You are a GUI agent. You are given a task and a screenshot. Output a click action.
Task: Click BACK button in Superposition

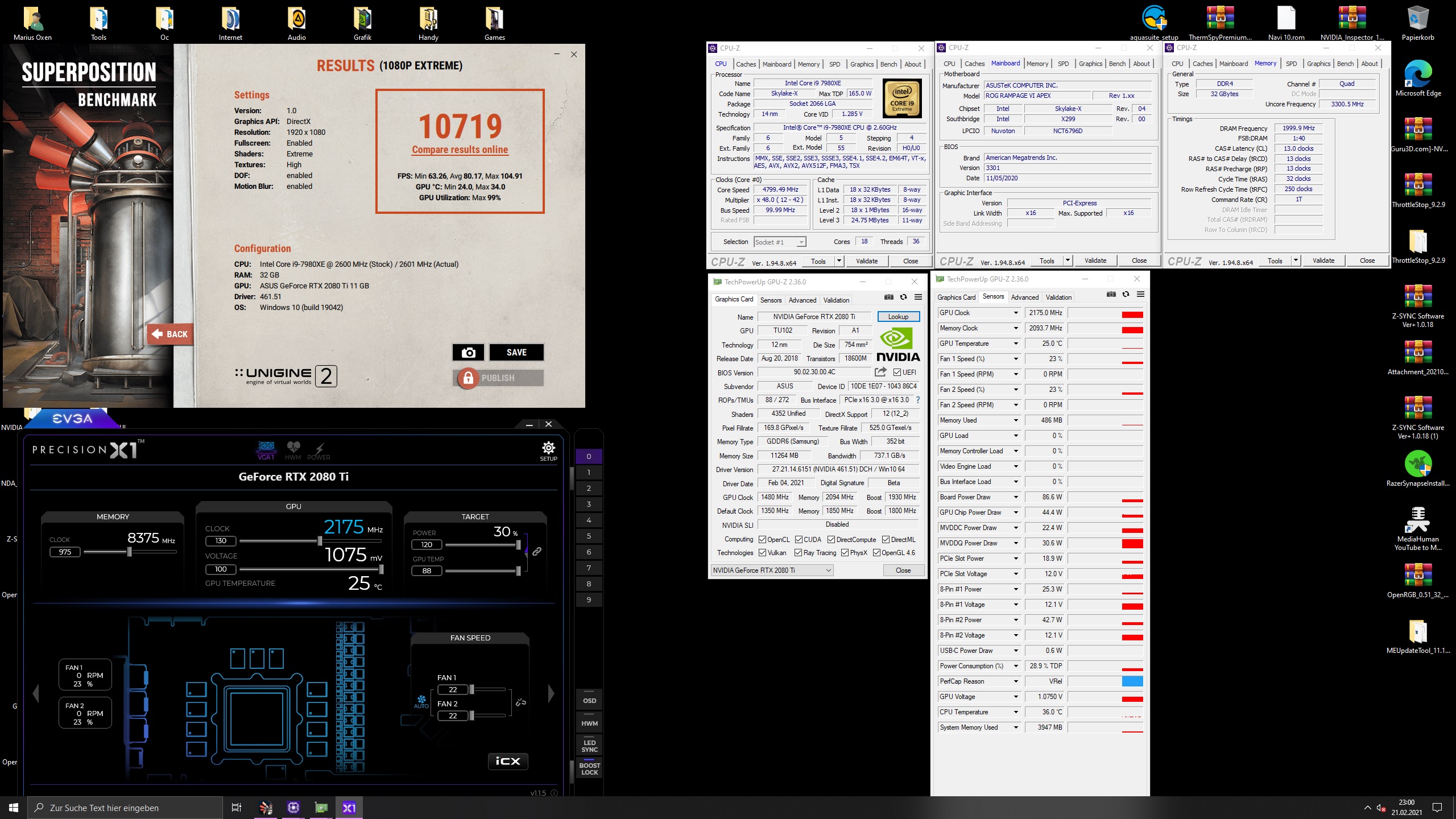click(170, 334)
